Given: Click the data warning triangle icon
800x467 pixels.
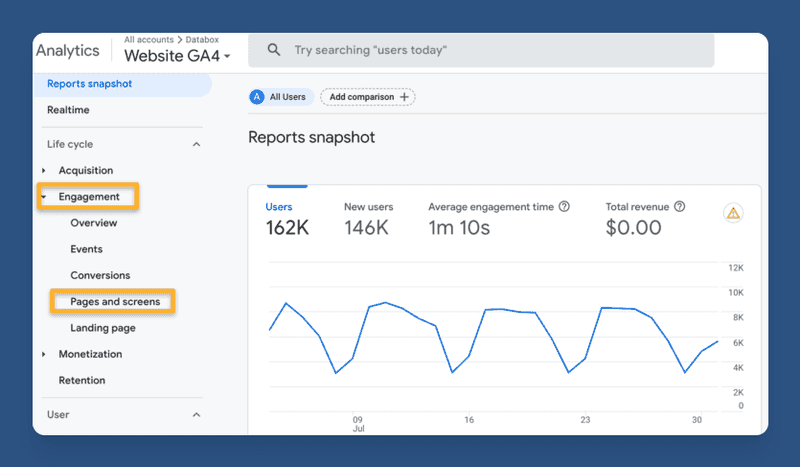Looking at the screenshot, I should [733, 213].
